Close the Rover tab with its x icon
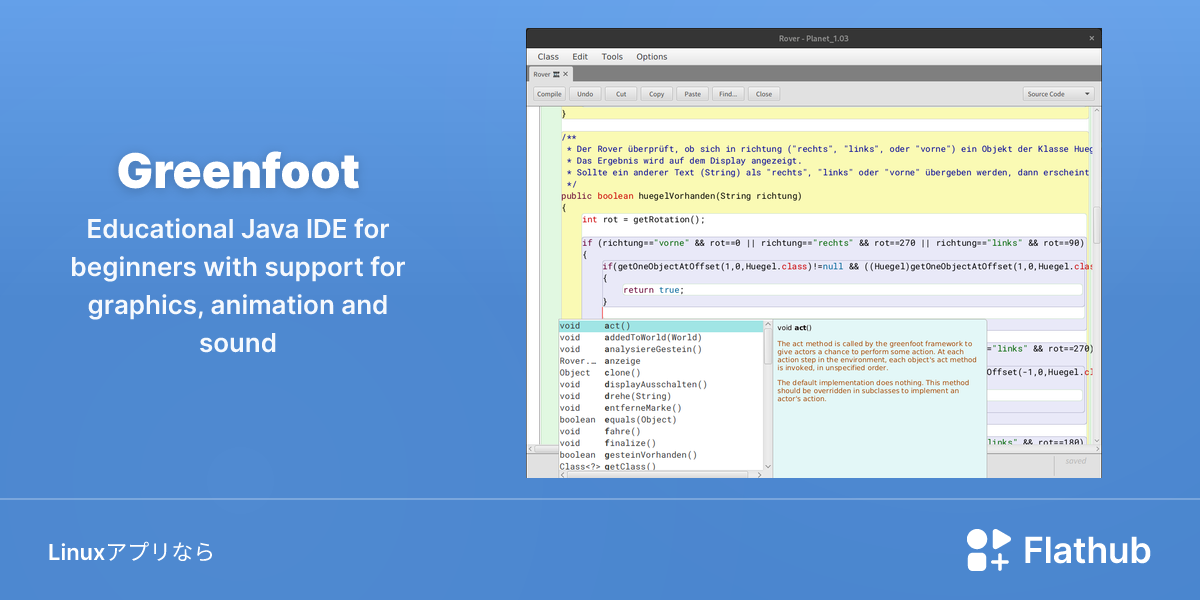Screen dimensions: 1200x600 coord(565,74)
